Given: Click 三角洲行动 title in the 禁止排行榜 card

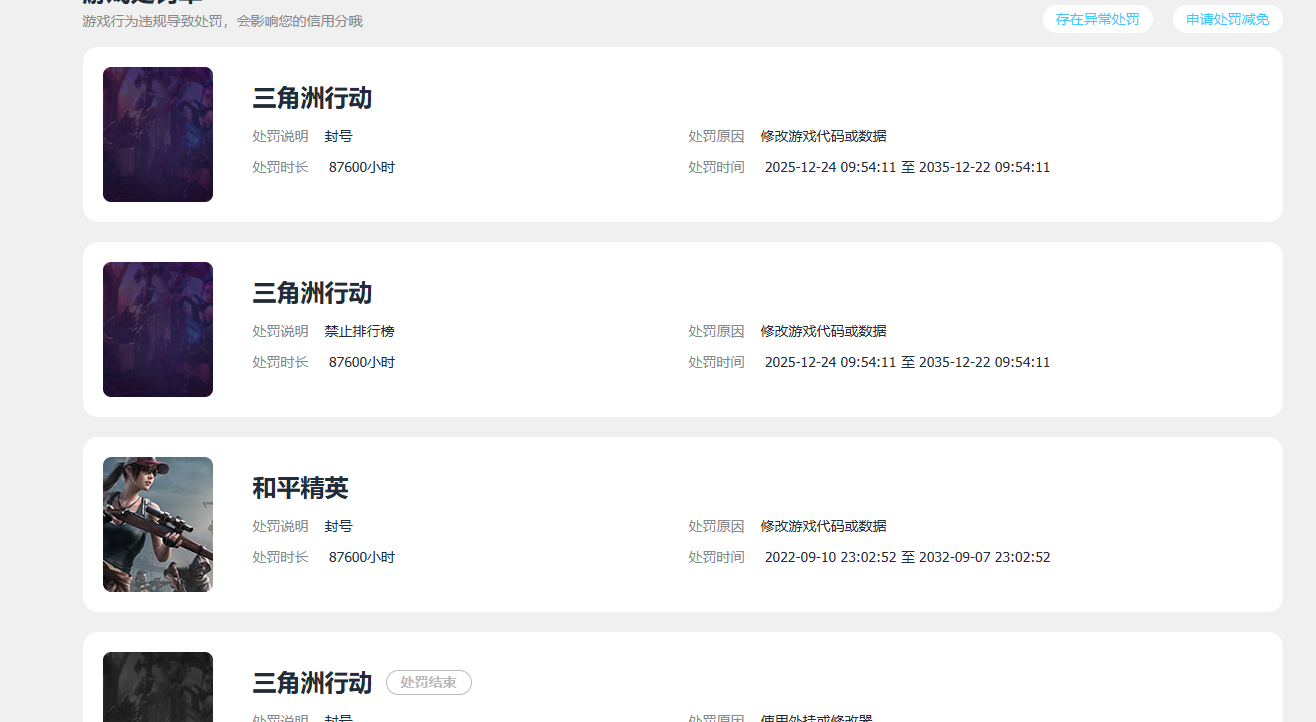Looking at the screenshot, I should point(312,293).
